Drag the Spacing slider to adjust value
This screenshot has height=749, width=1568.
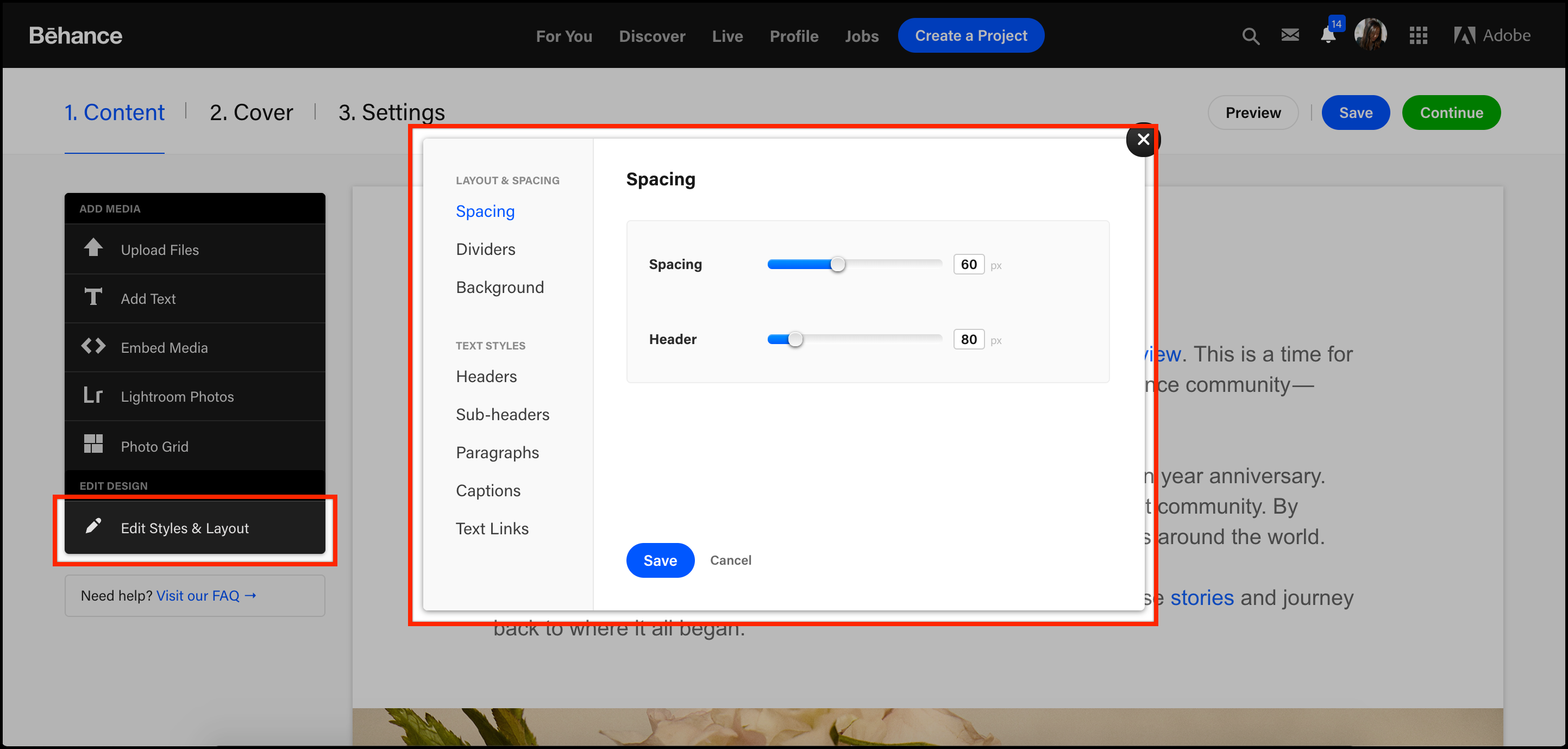click(837, 265)
